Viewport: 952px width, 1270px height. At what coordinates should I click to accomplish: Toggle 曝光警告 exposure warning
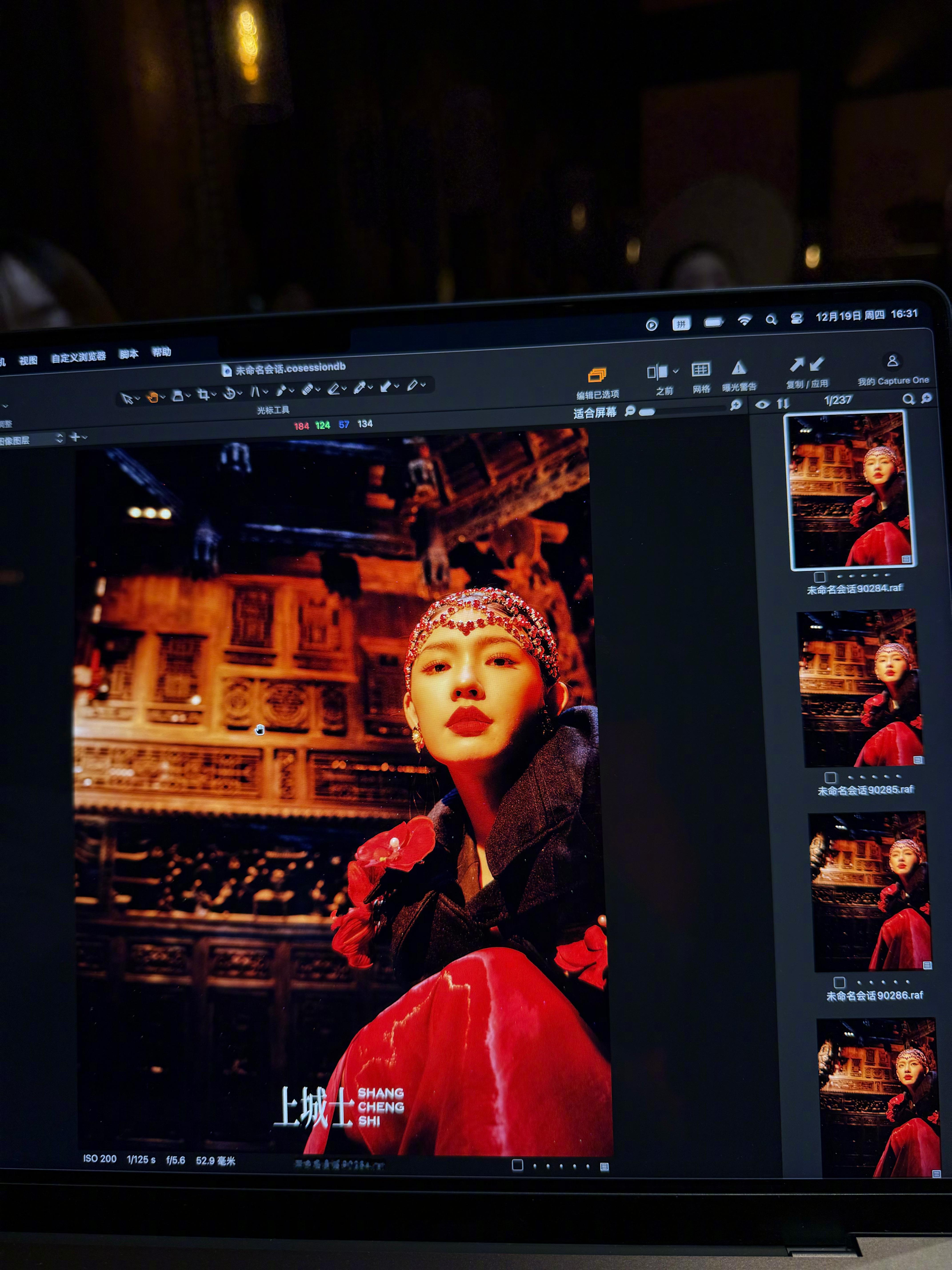(739, 376)
